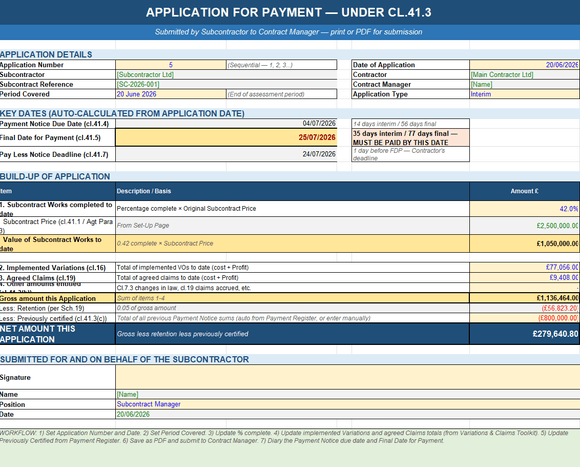Select '1 day before FDP' deadline note
Image resolution: width=580 pixels, height=467 pixels.
[x=411, y=154]
